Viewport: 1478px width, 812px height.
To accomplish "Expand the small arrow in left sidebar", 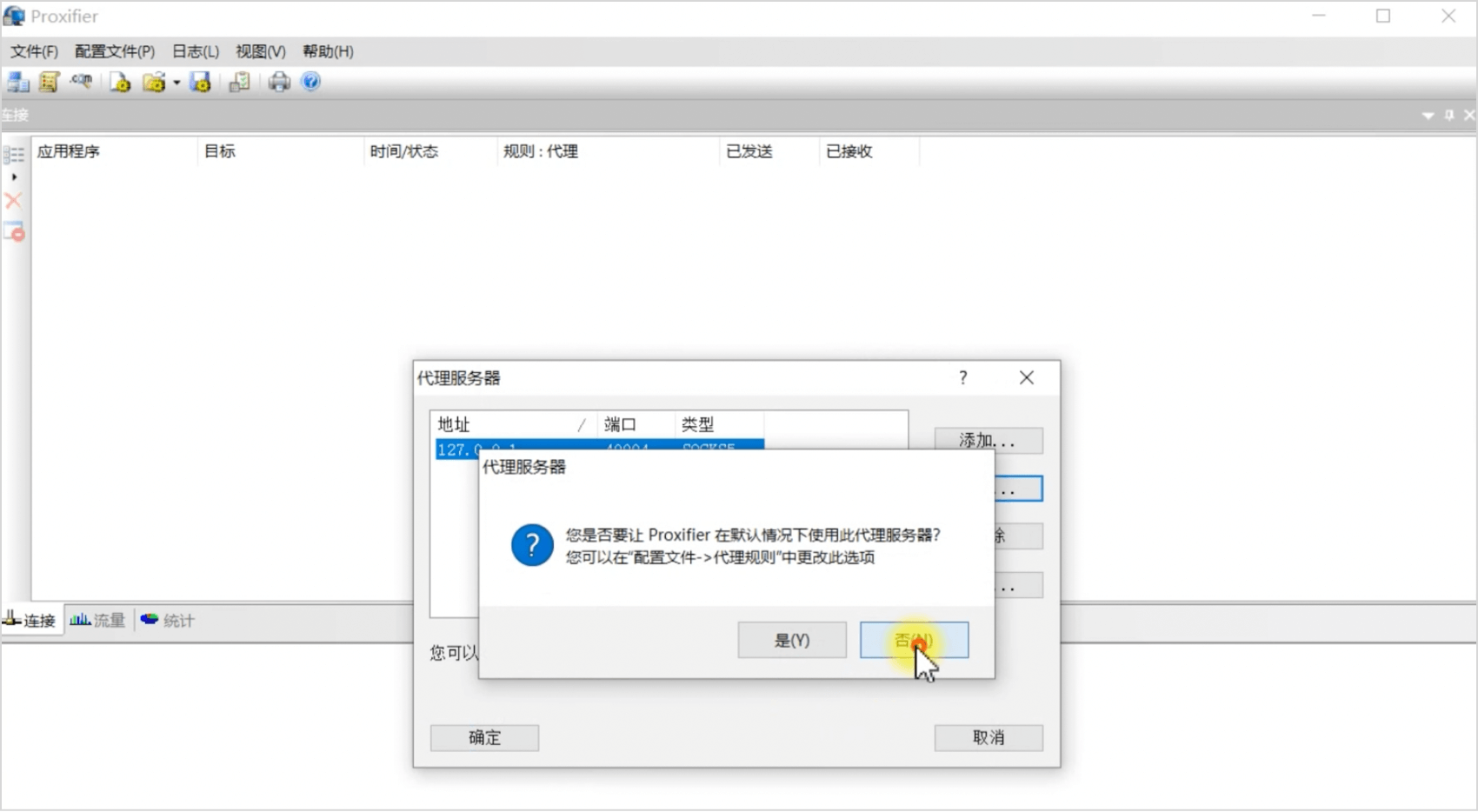I will tap(14, 176).
